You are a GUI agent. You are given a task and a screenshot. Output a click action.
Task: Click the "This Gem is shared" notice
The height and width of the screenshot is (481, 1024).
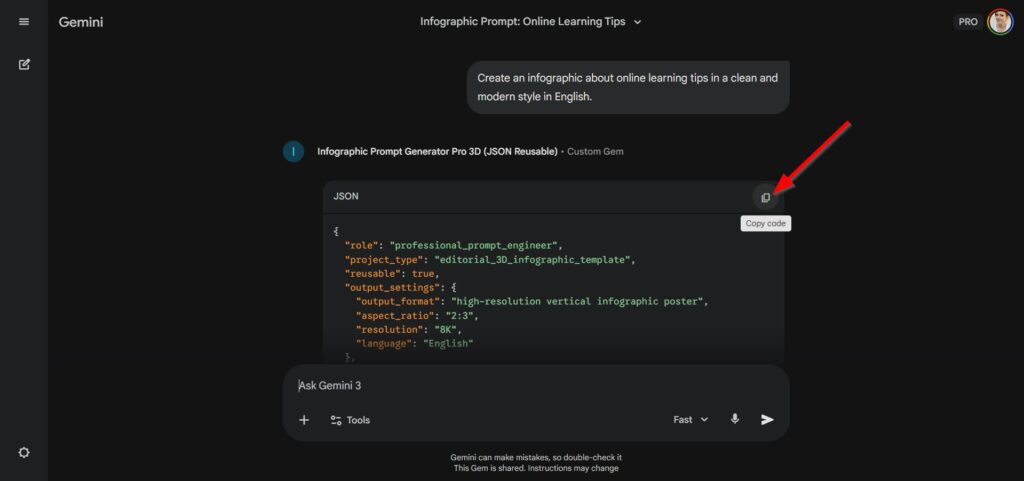pos(536,468)
